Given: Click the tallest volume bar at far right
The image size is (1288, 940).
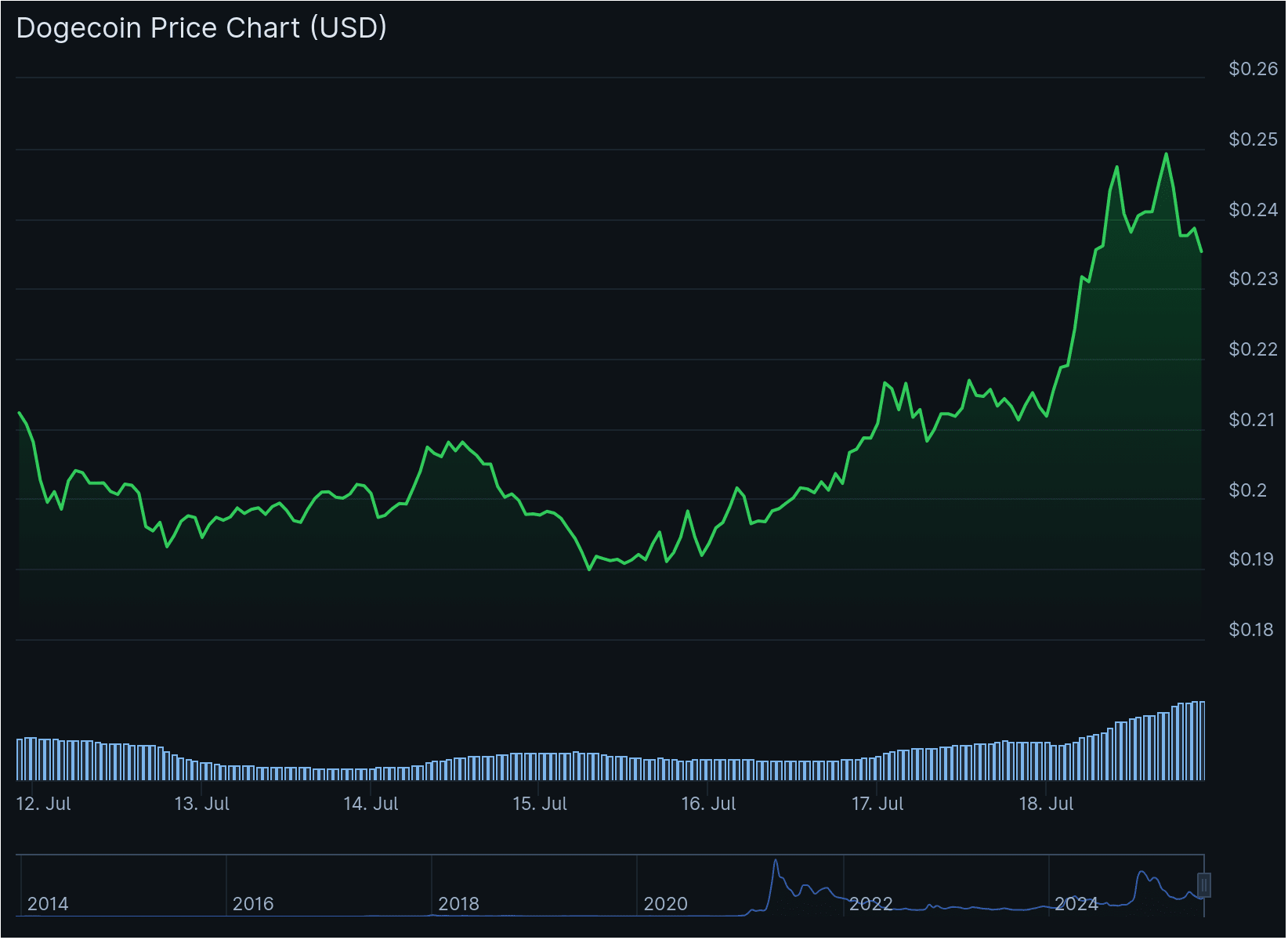Looking at the screenshot, I should [x=1202, y=741].
